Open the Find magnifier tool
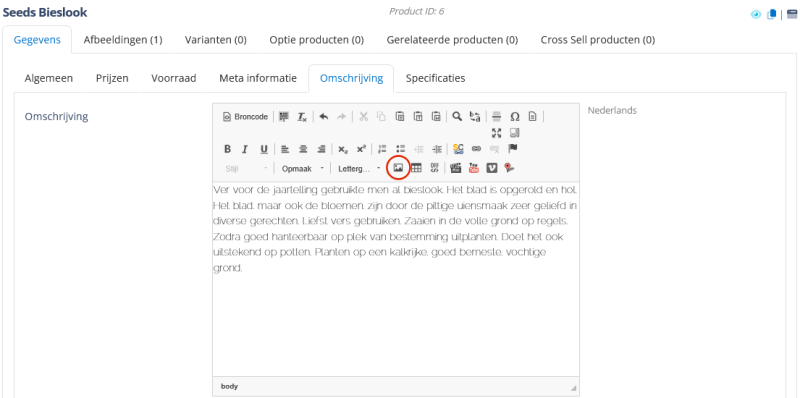The height and width of the screenshot is (398, 800). (457, 117)
